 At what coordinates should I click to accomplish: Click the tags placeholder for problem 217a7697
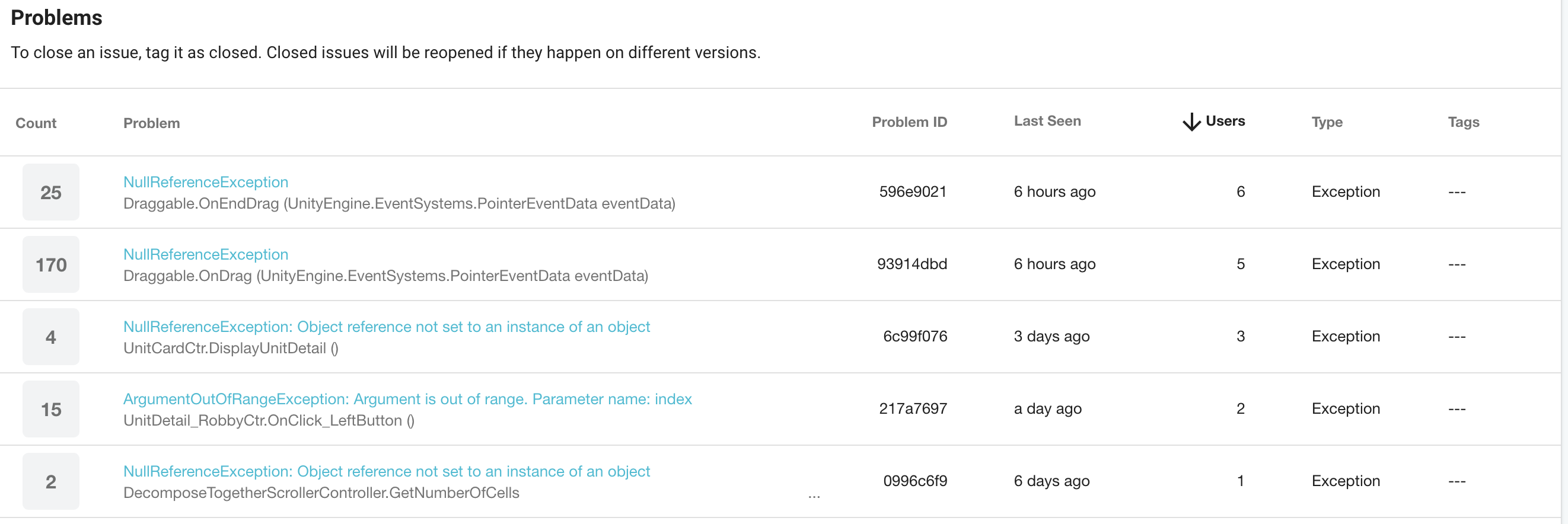[1457, 409]
